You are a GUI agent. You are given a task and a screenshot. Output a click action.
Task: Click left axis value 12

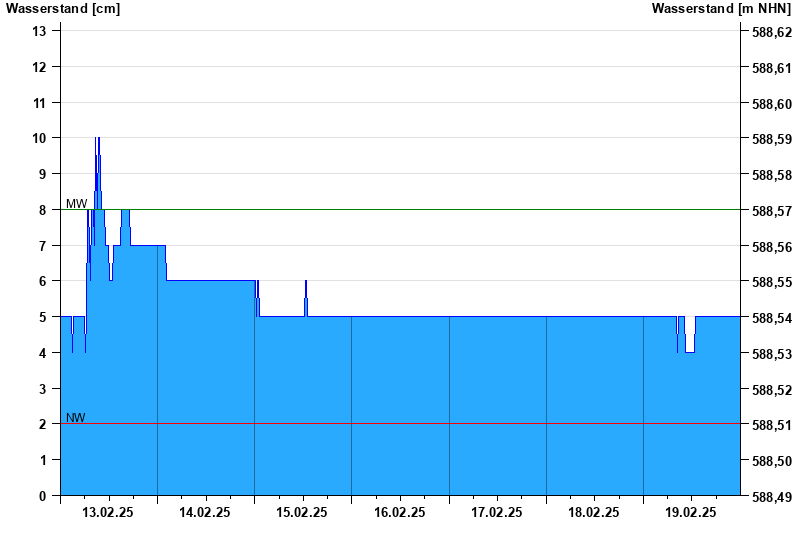pyautogui.click(x=39, y=67)
